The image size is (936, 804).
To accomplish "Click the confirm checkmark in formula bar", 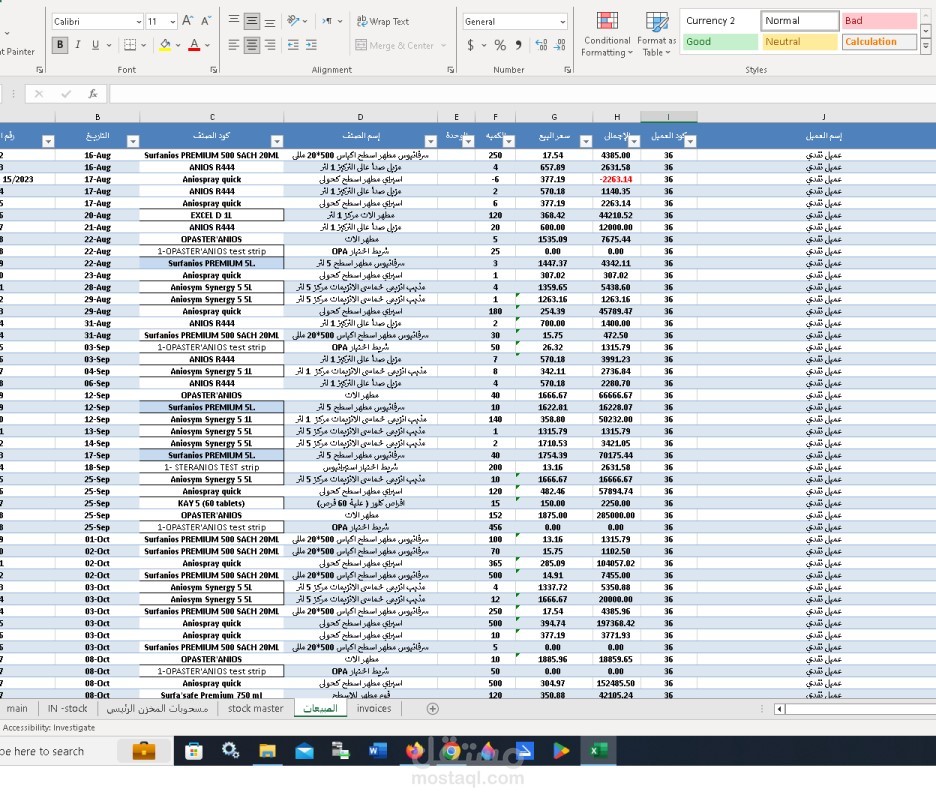I will click(66, 94).
